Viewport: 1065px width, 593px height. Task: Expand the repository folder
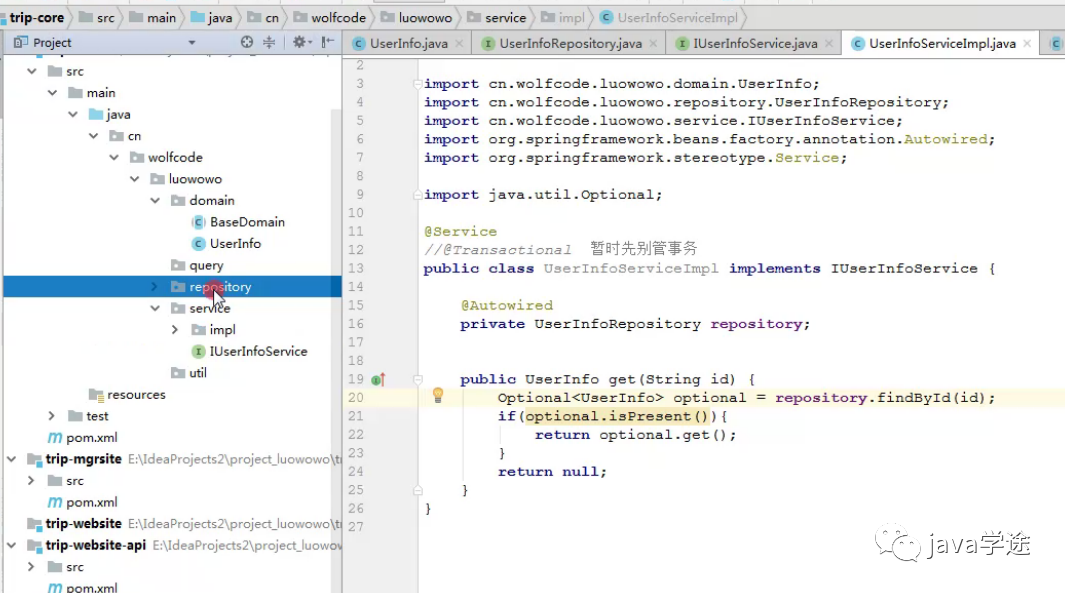(154, 287)
